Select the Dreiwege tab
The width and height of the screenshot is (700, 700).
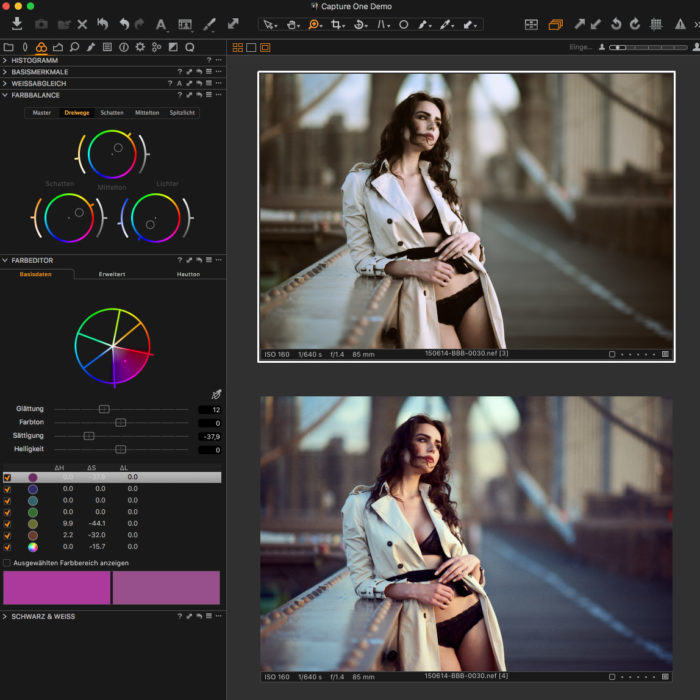[77, 112]
